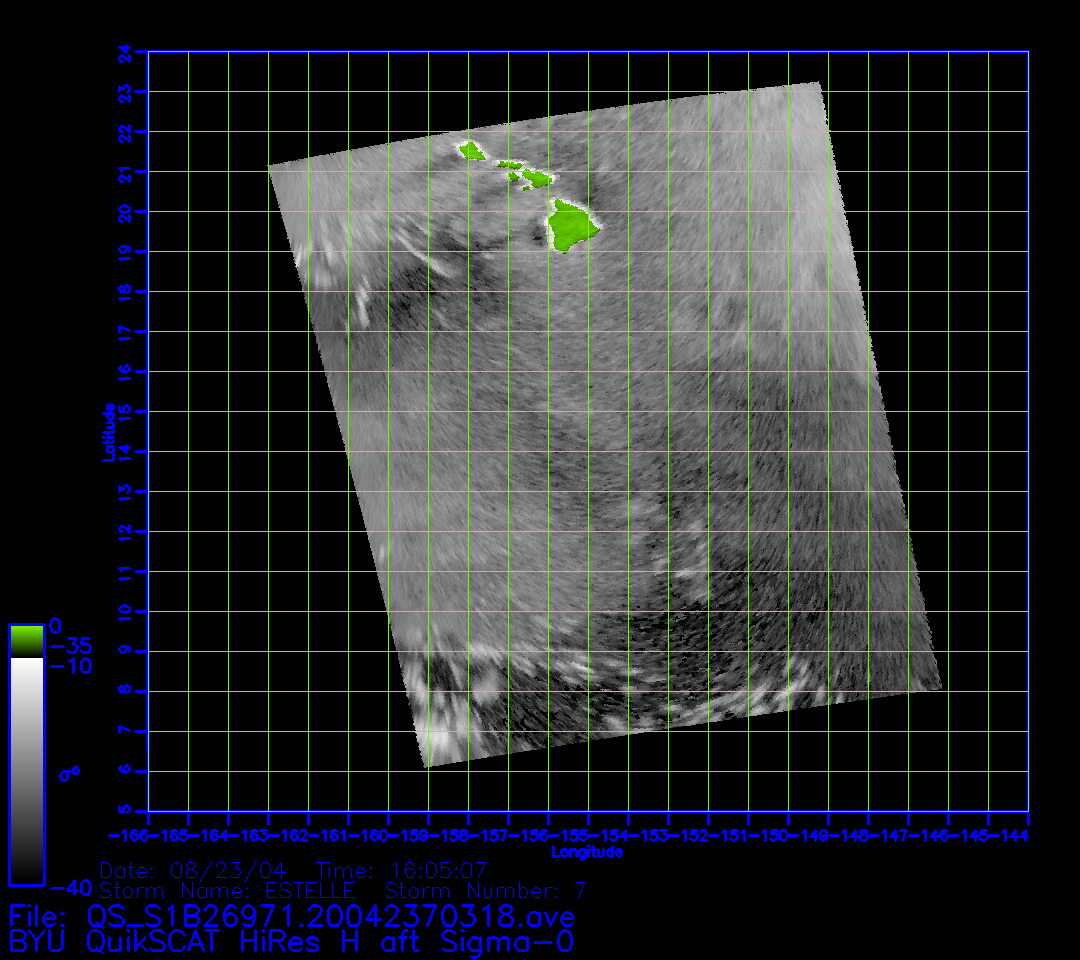Click the Time 16:05:07 label

402,869
